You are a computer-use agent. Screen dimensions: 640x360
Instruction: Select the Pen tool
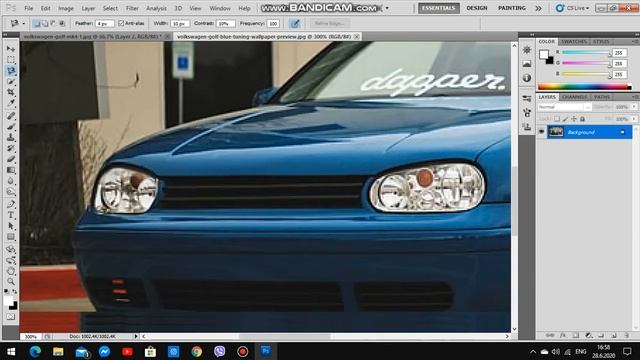point(11,204)
